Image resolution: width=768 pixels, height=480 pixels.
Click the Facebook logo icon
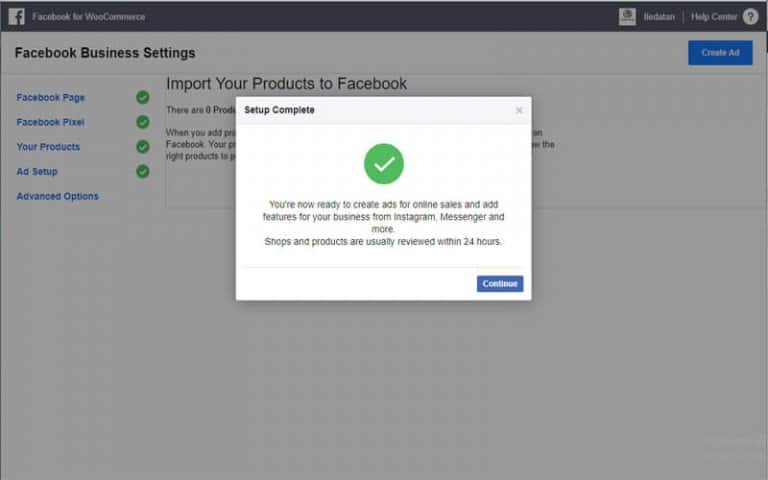coord(16,17)
